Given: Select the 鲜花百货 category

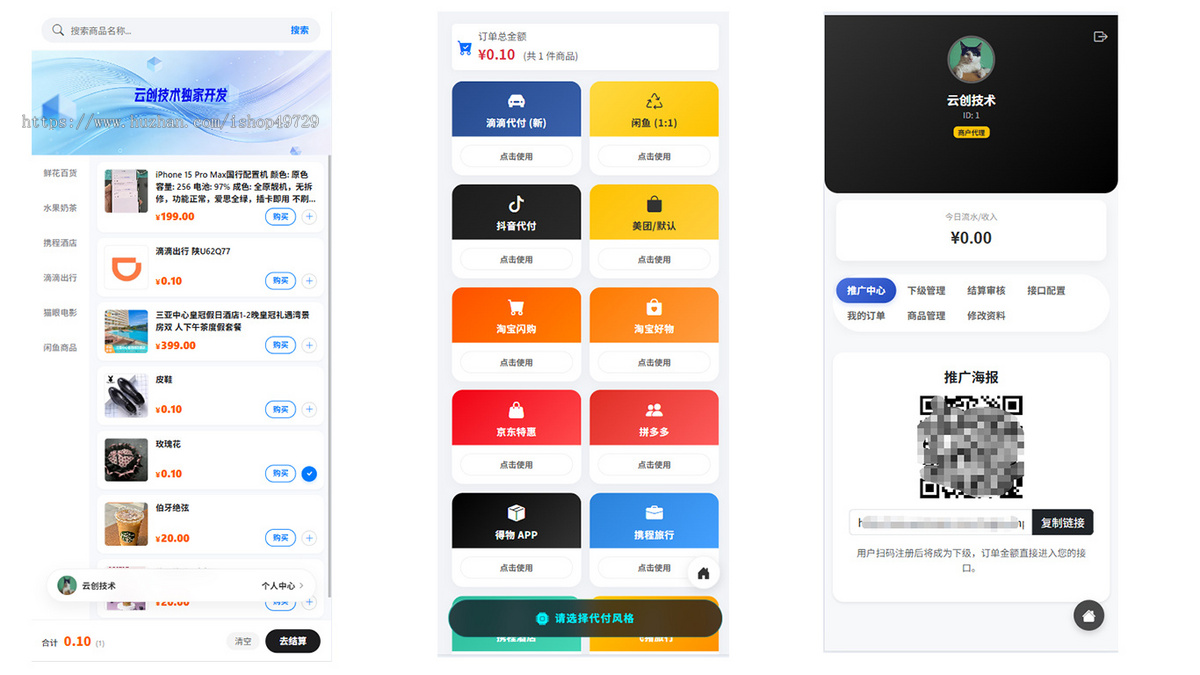Looking at the screenshot, I should pos(60,173).
